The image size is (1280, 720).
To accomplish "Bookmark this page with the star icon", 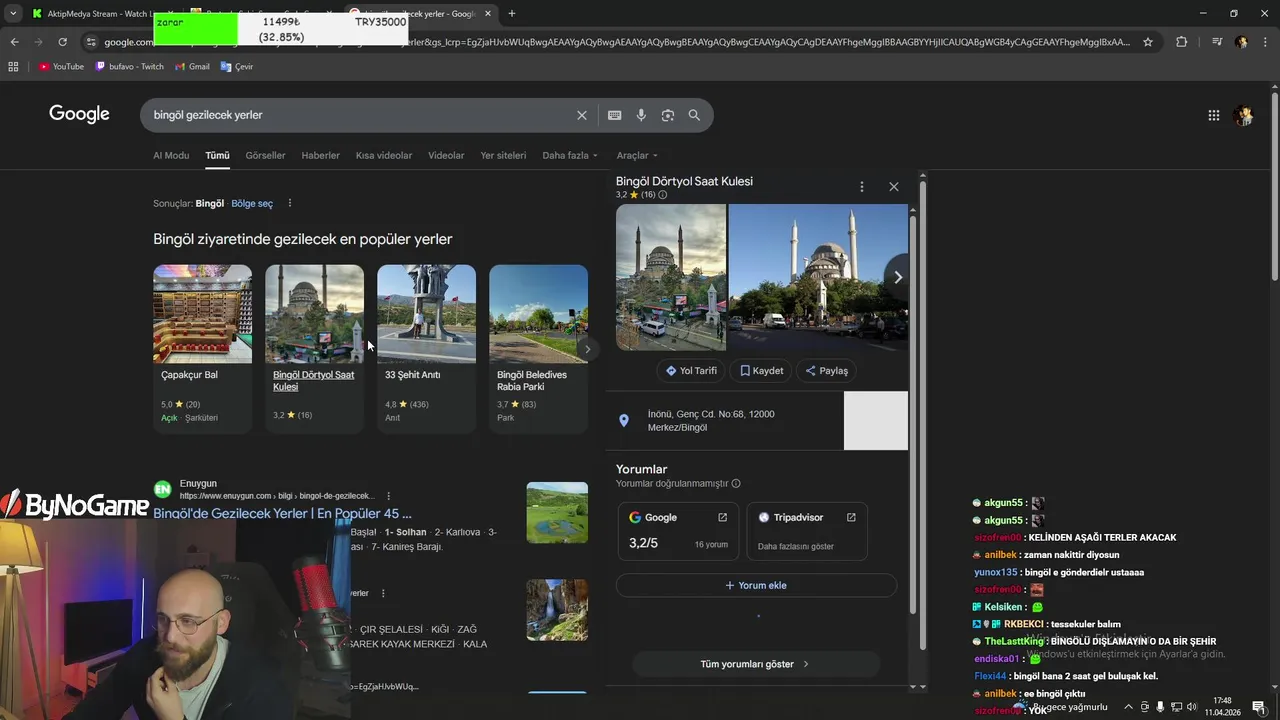I will [x=1148, y=42].
